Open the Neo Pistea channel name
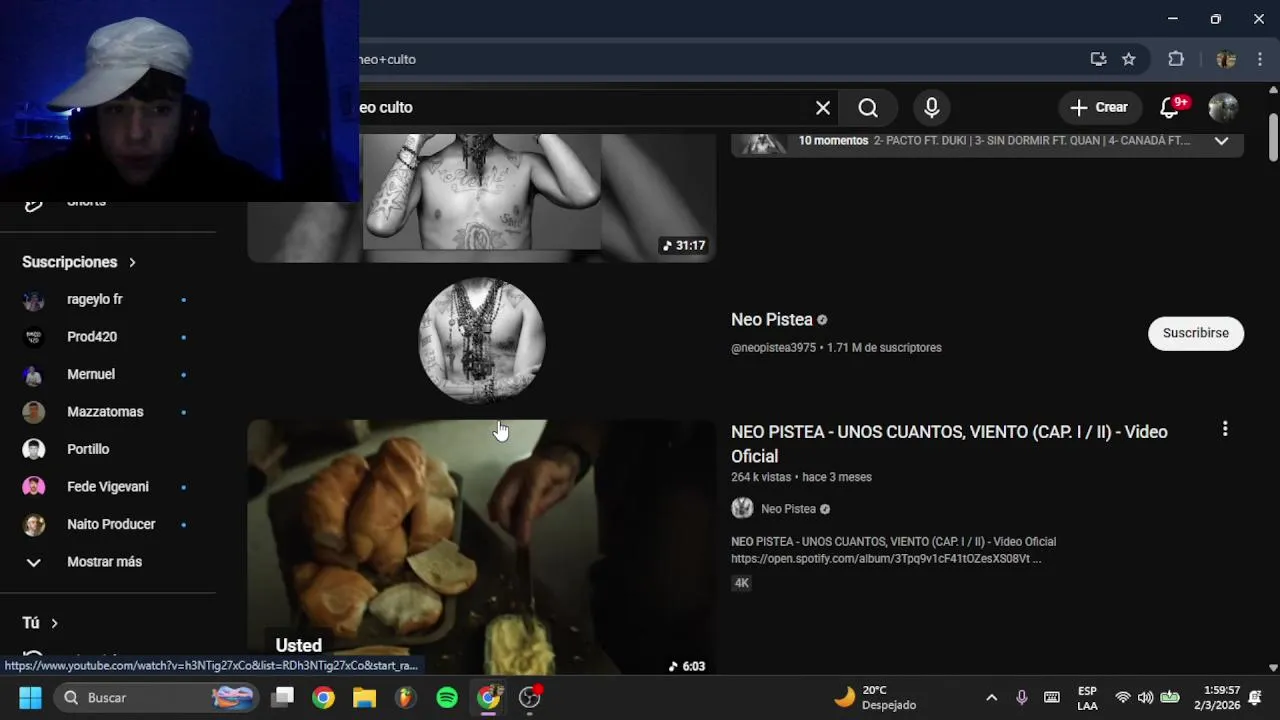The height and width of the screenshot is (720, 1280). [x=771, y=320]
